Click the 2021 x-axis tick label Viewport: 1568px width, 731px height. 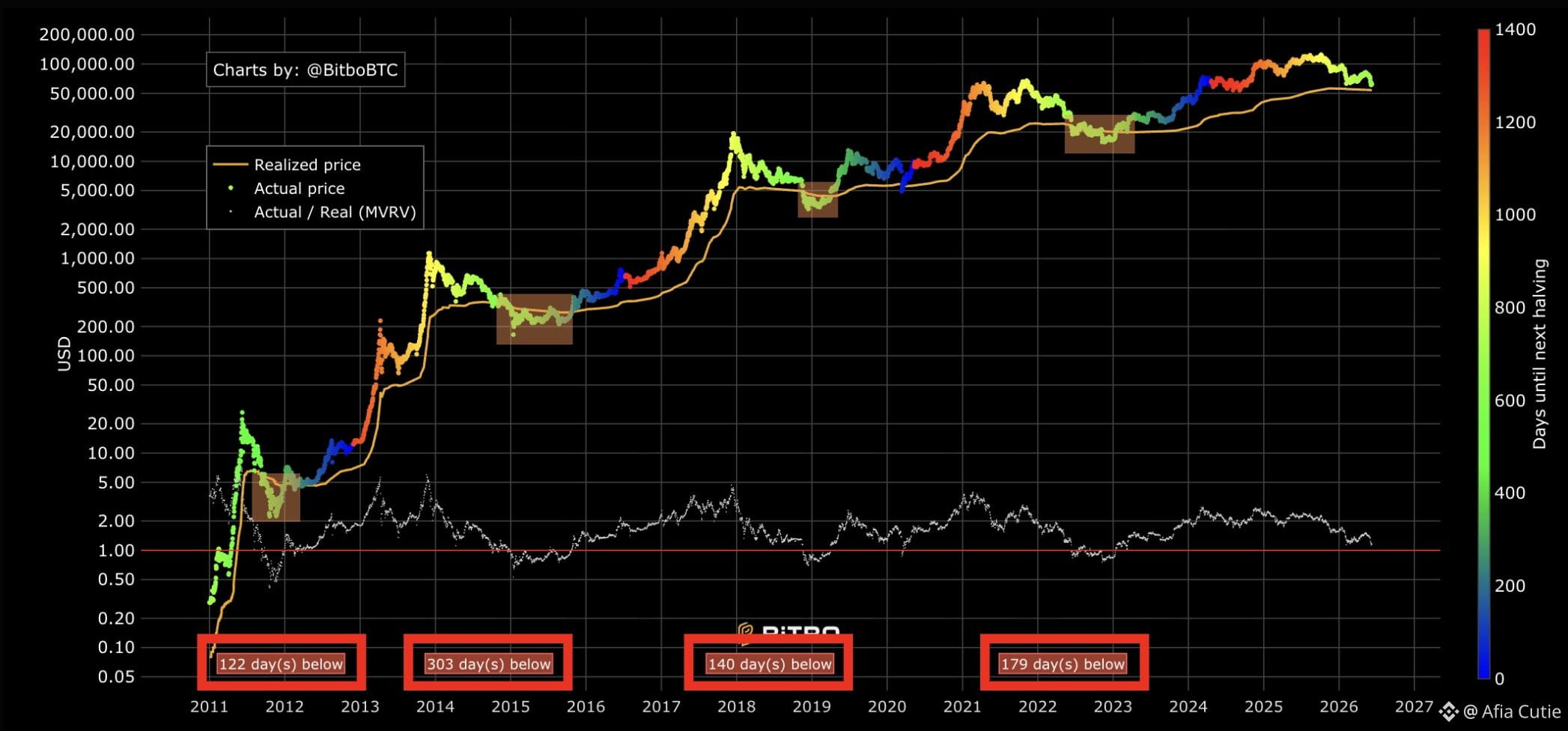click(x=962, y=706)
